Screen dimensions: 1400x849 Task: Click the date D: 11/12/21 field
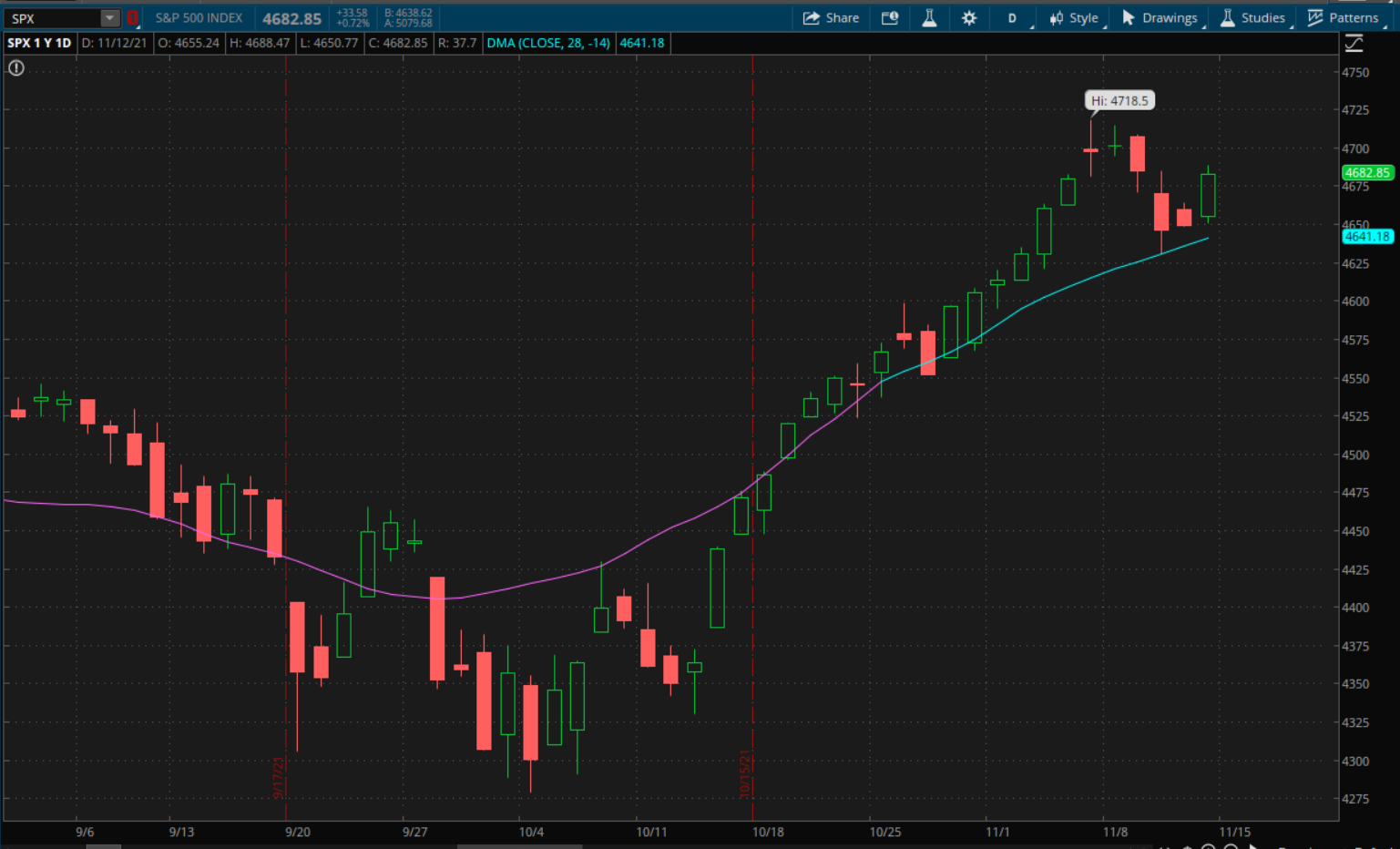(114, 43)
